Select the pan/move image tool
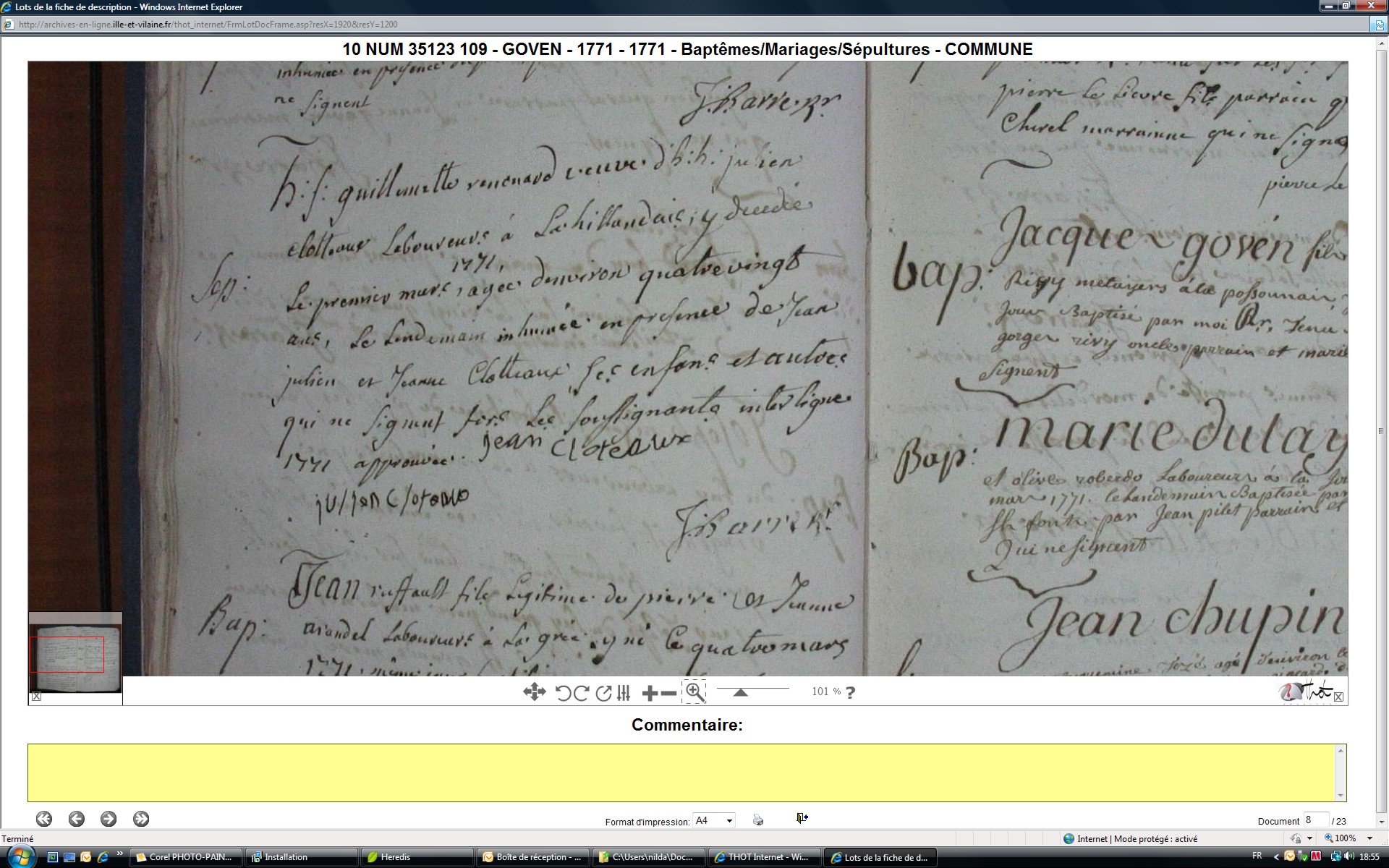1389x868 pixels. point(534,692)
